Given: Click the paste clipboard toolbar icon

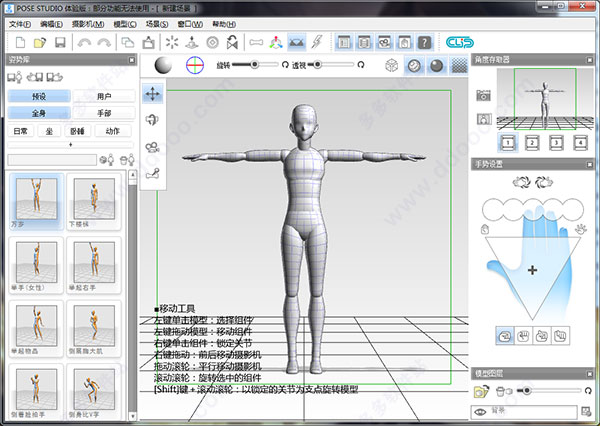Looking at the screenshot, I should [148, 42].
